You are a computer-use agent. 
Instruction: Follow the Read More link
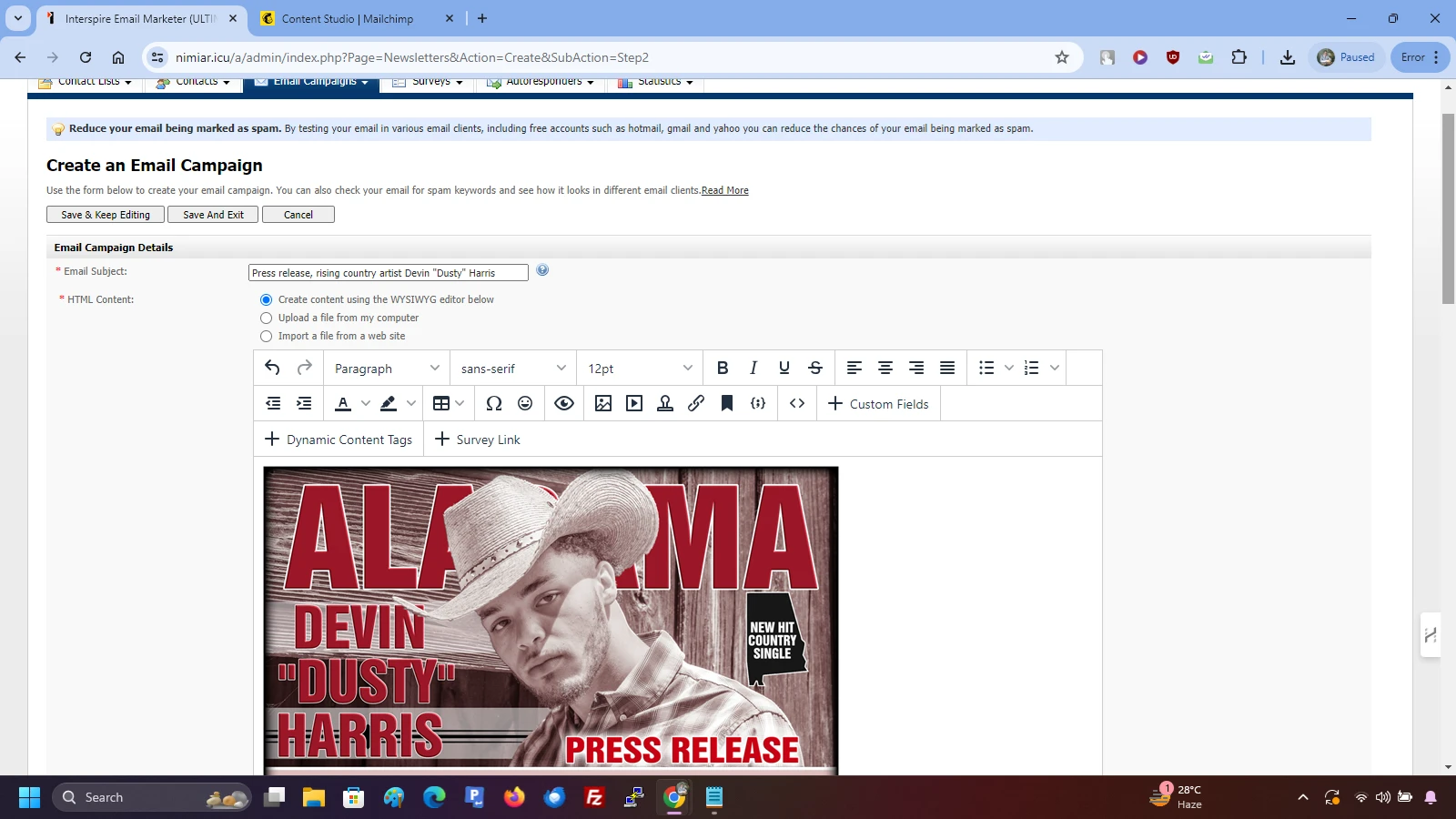724,190
